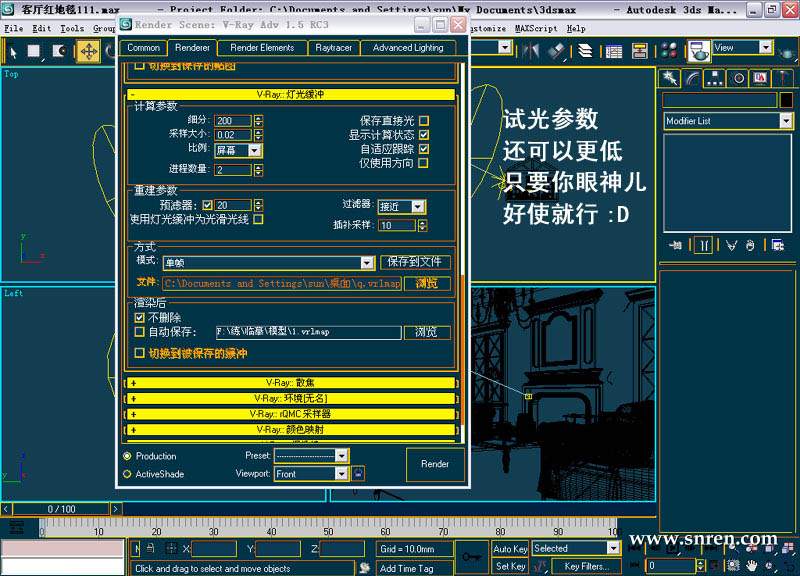Switch to the Advanced Lighting tab

[408, 47]
